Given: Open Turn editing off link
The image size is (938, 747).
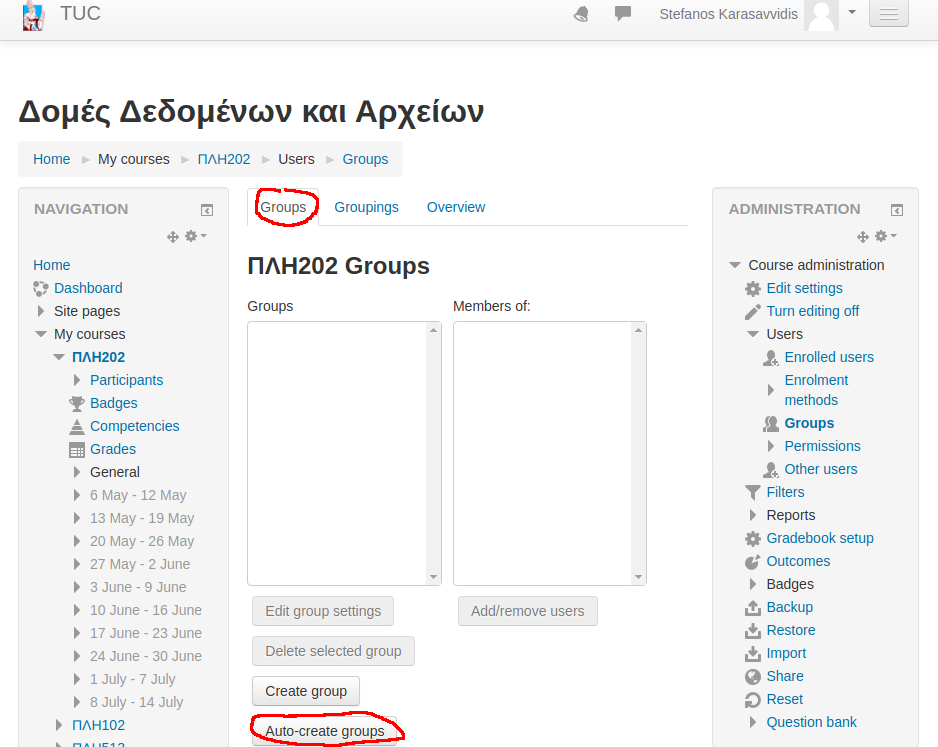Looking at the screenshot, I should coord(812,311).
